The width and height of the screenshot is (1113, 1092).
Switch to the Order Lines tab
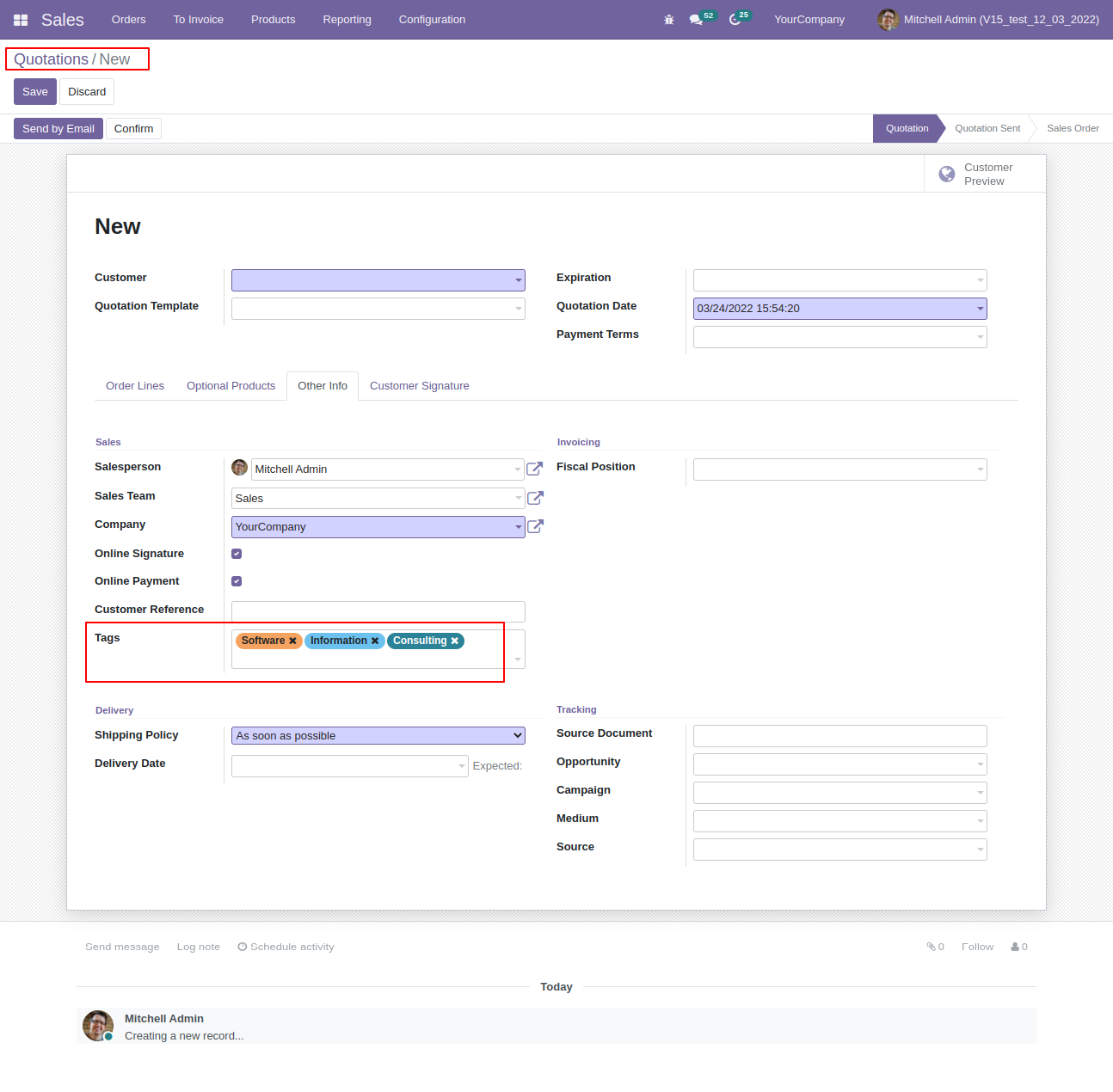[135, 386]
